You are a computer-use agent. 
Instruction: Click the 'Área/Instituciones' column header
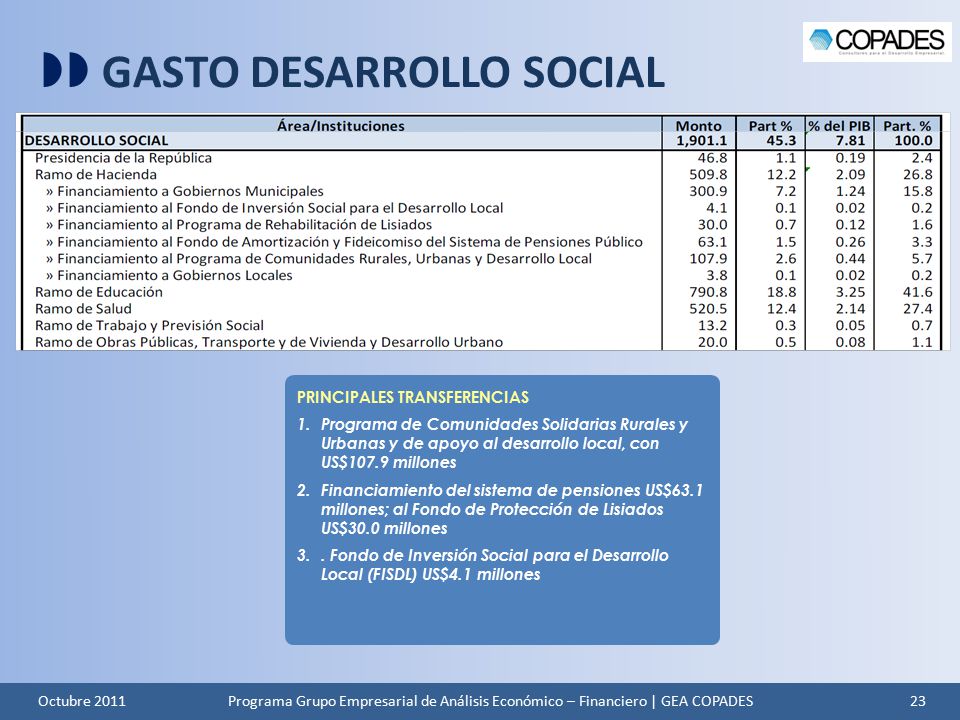tap(341, 126)
